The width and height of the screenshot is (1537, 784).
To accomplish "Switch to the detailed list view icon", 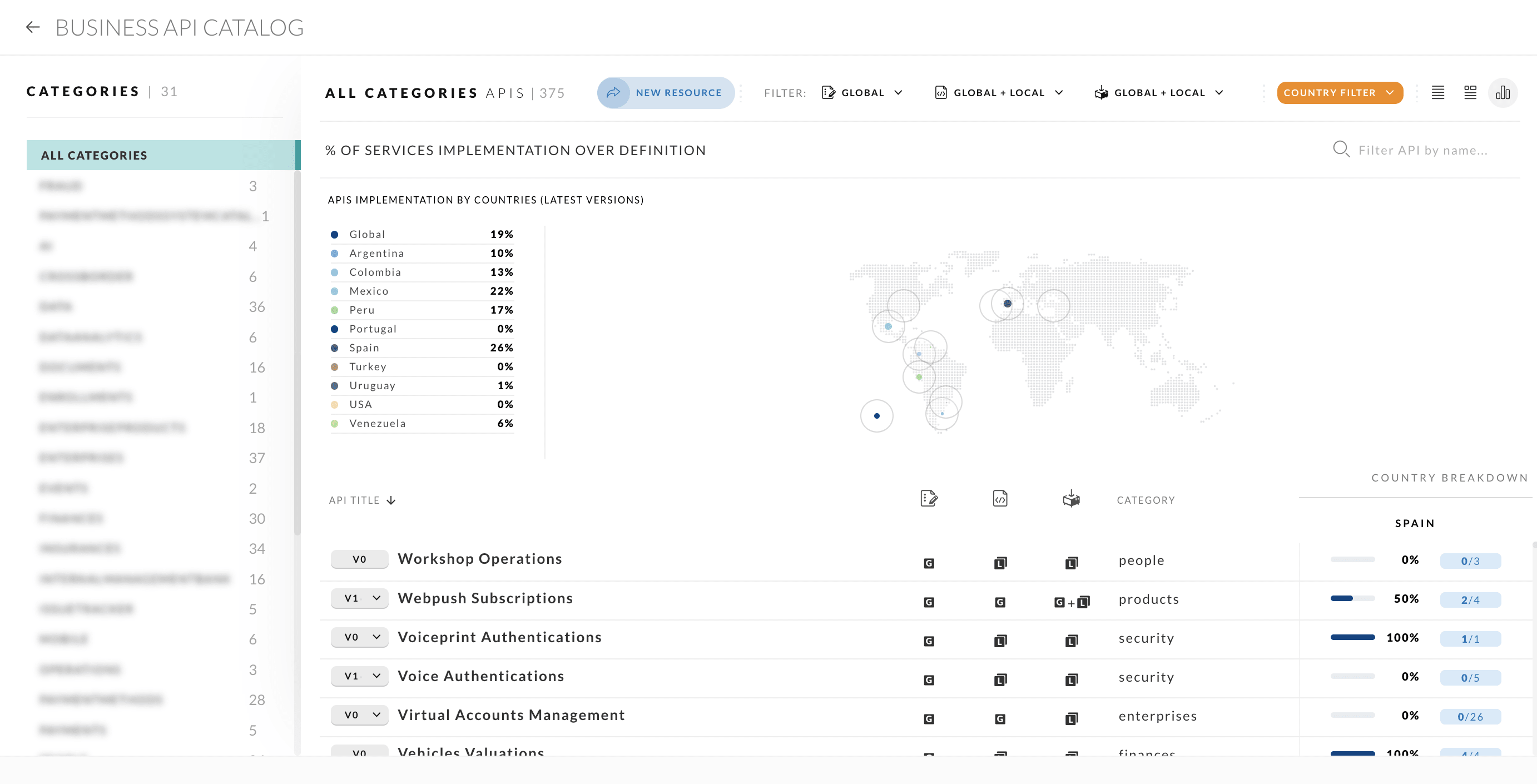I will [1470, 92].
